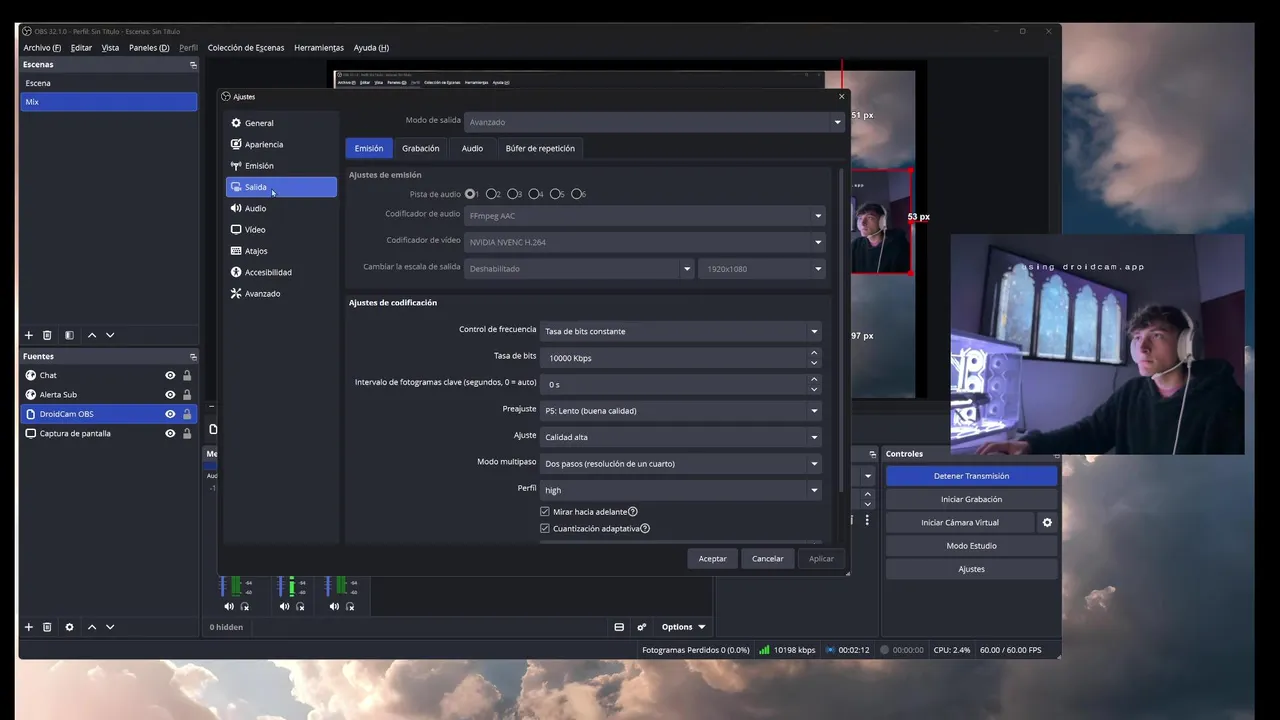
Task: Open Archivo menu in menu bar
Action: (x=42, y=48)
